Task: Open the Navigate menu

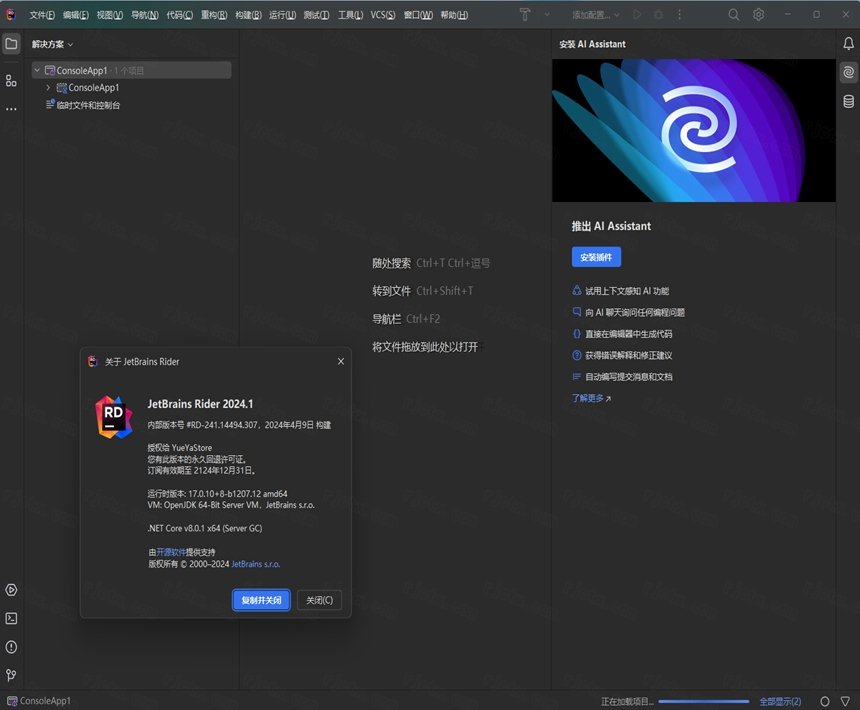Action: 145,15
